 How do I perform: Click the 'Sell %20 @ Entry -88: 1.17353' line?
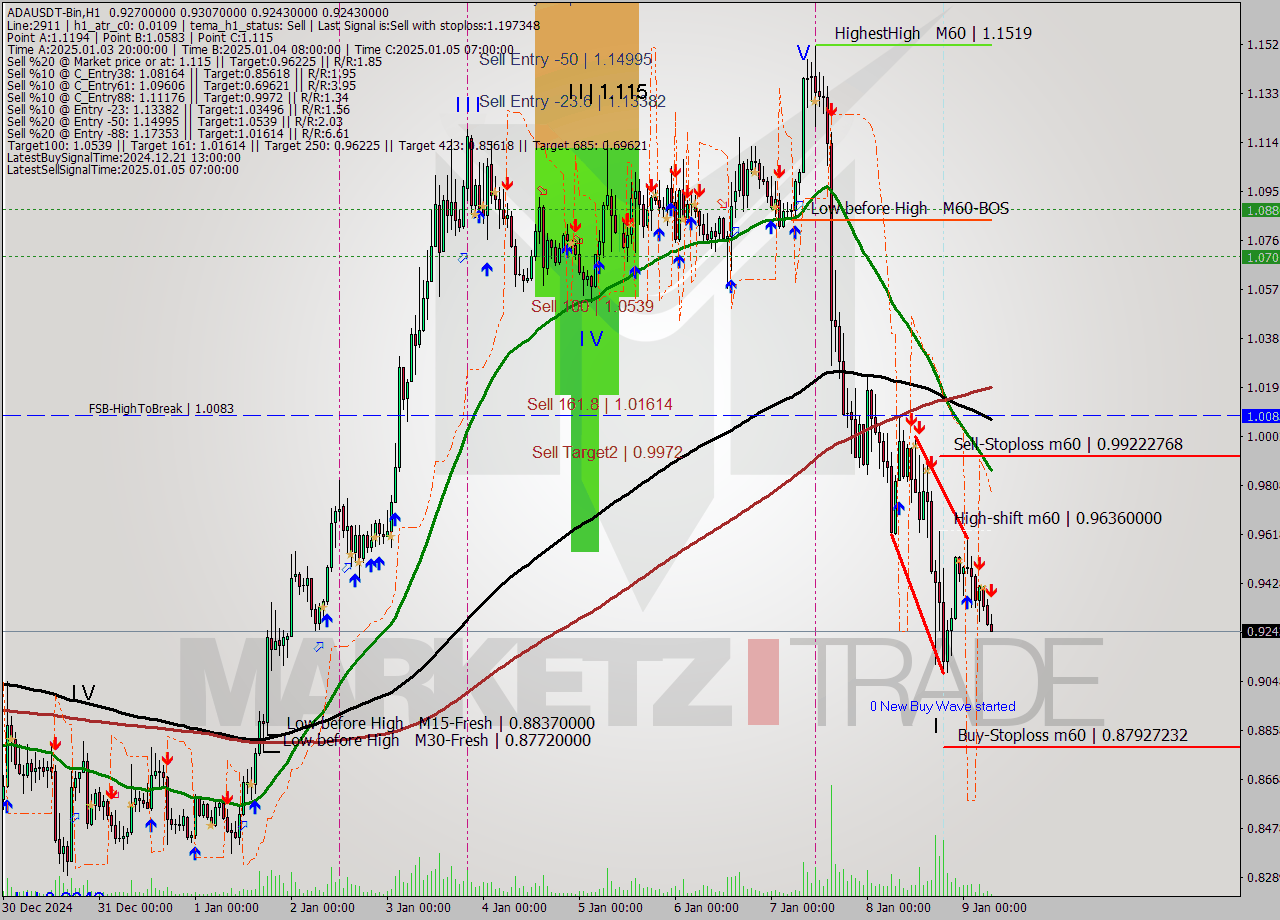[x=178, y=134]
